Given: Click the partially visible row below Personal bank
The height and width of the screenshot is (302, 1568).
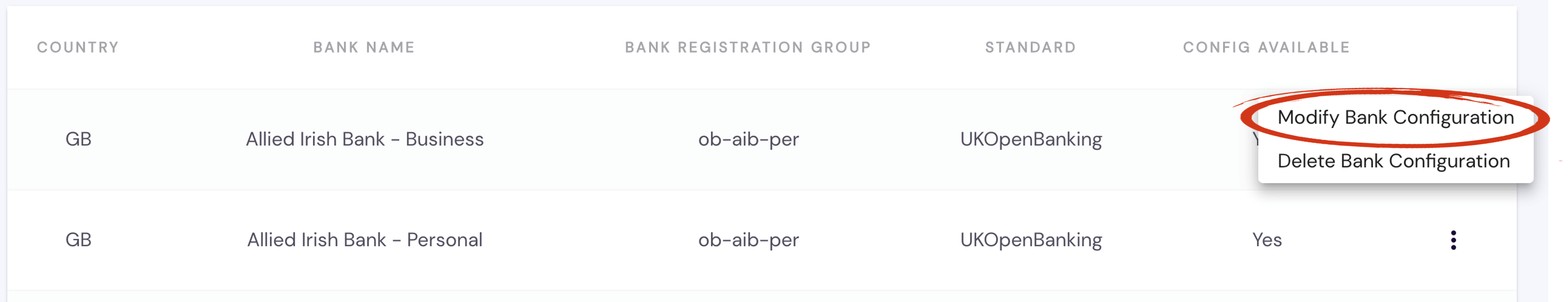Looking at the screenshot, I should point(761,297).
